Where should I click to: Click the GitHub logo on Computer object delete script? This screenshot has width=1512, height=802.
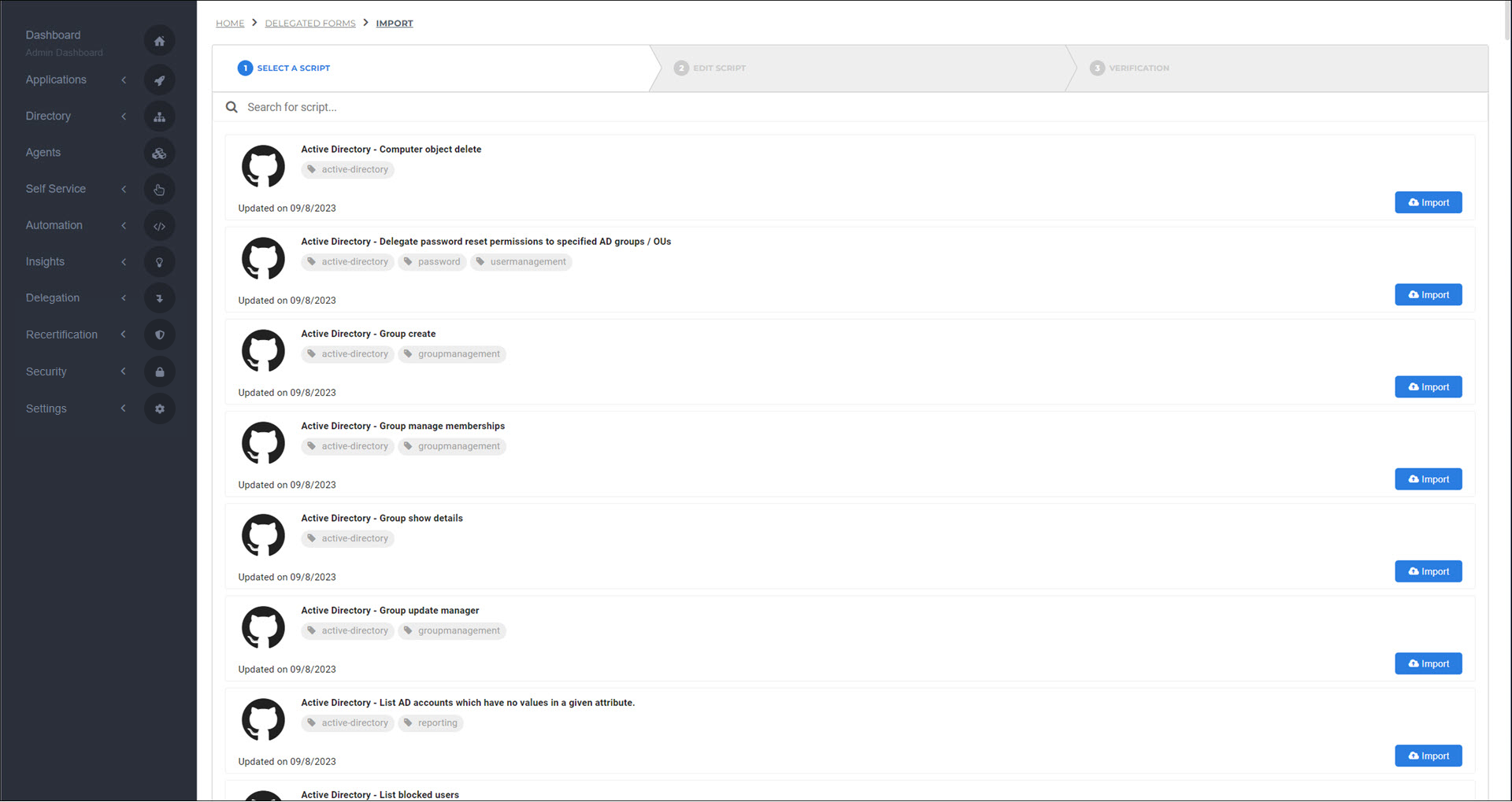tap(263, 166)
